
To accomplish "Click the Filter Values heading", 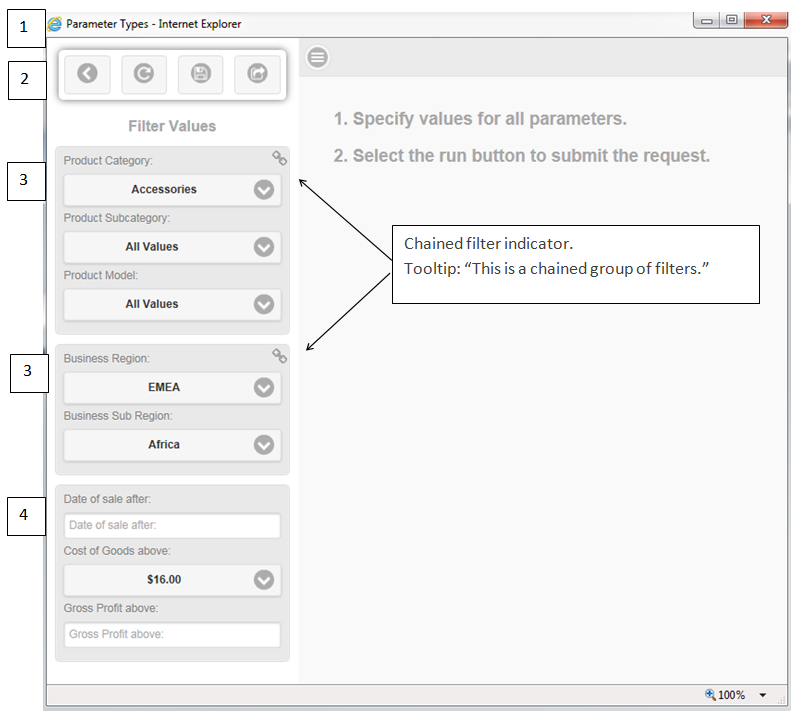I will point(172,126).
